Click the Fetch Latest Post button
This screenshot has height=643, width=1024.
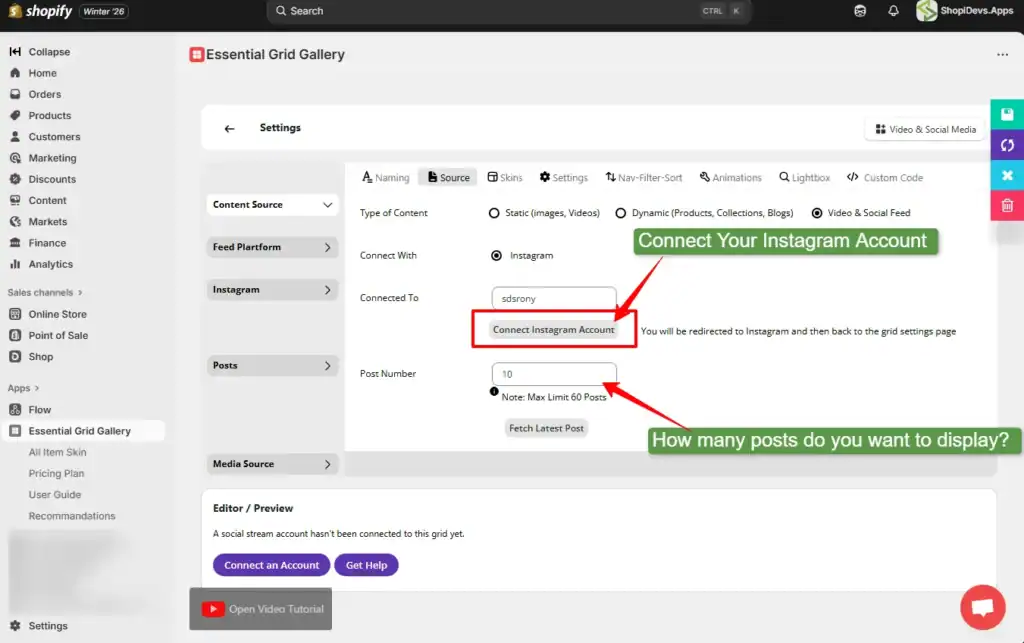[x=546, y=428]
